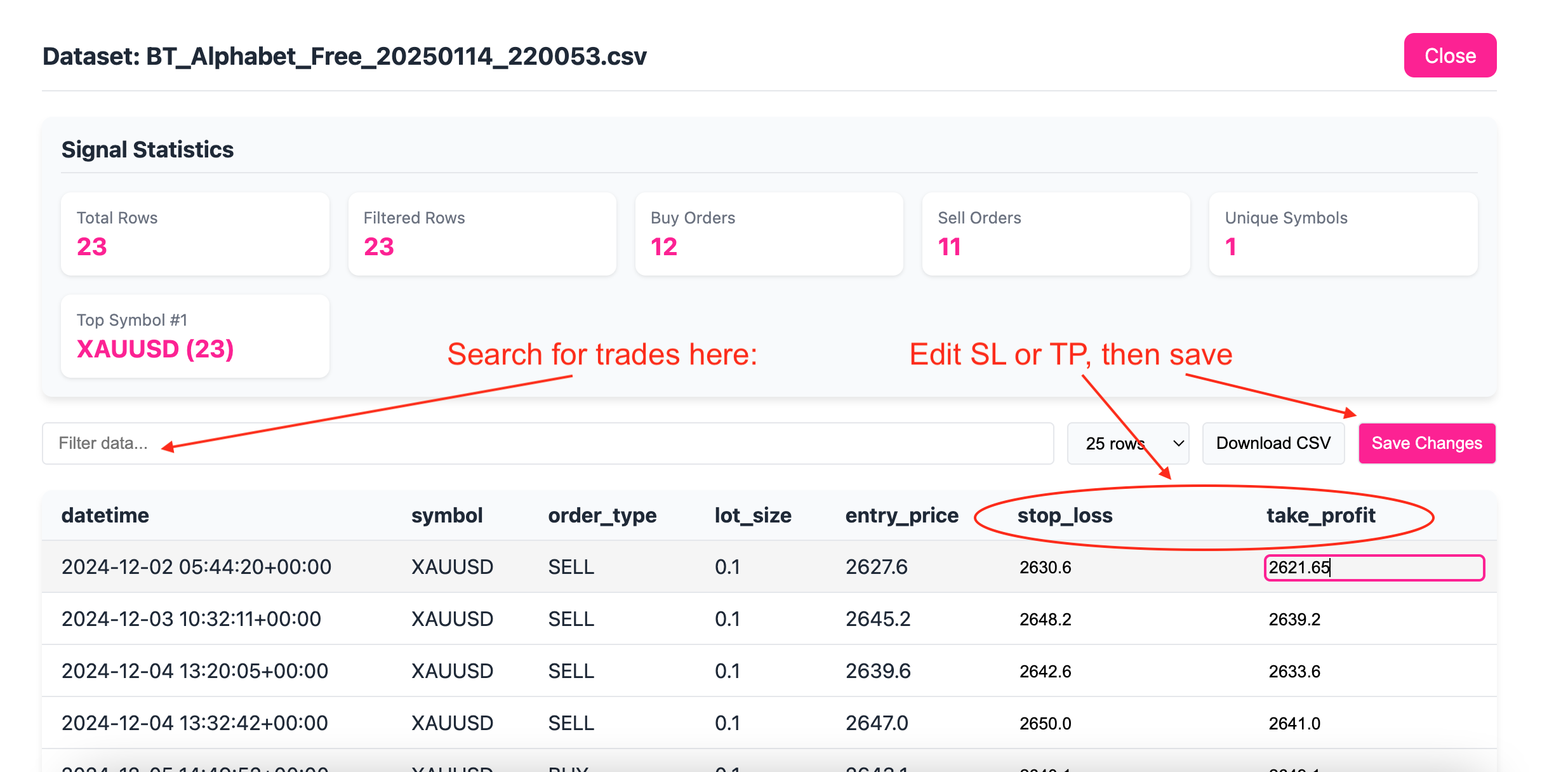The width and height of the screenshot is (1568, 772).
Task: Click take_profit cell 2633.6
Action: pos(1294,672)
